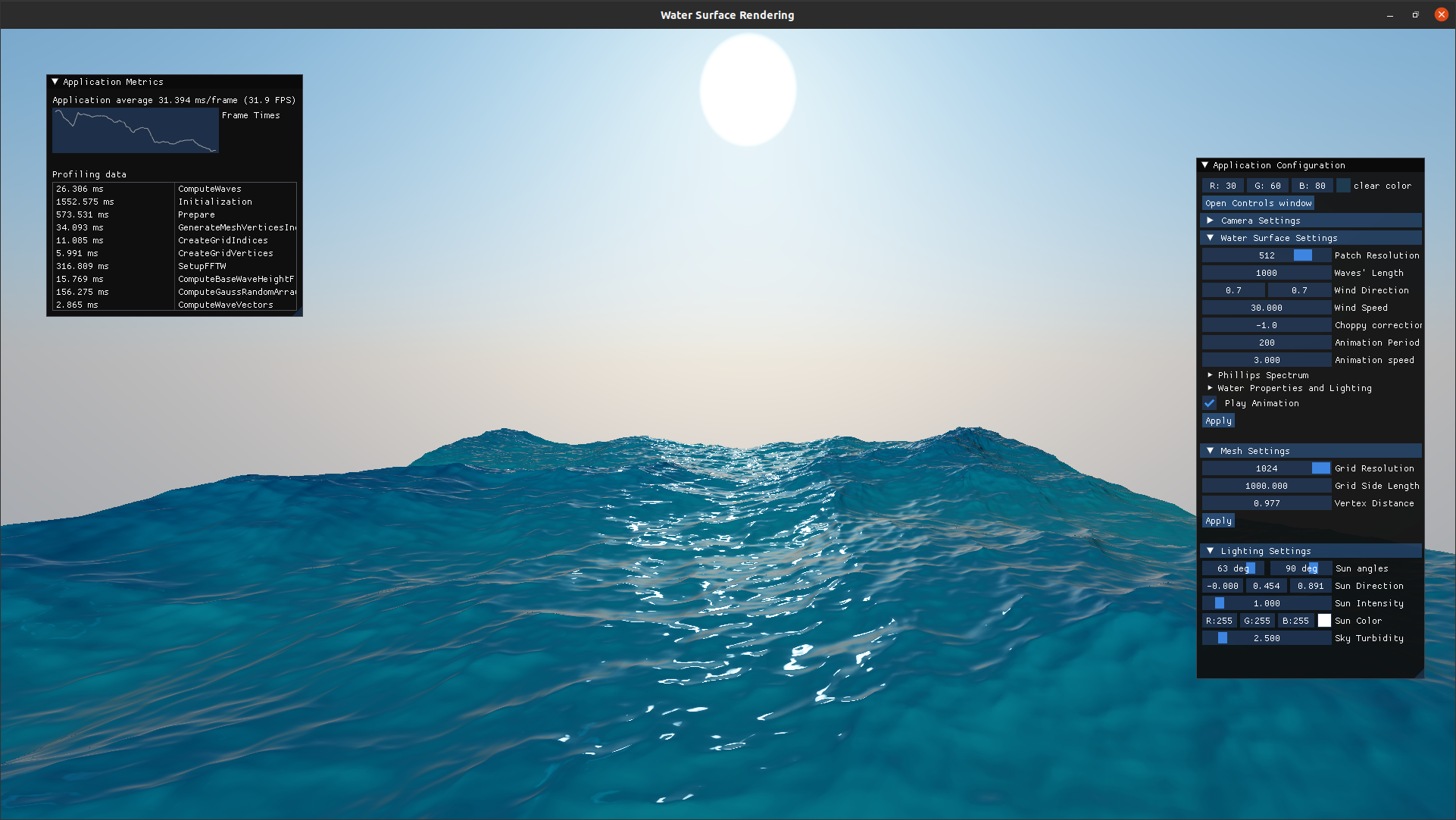Click the Sky Turbidity slider
The height and width of the screenshot is (820, 1456).
tap(1266, 638)
